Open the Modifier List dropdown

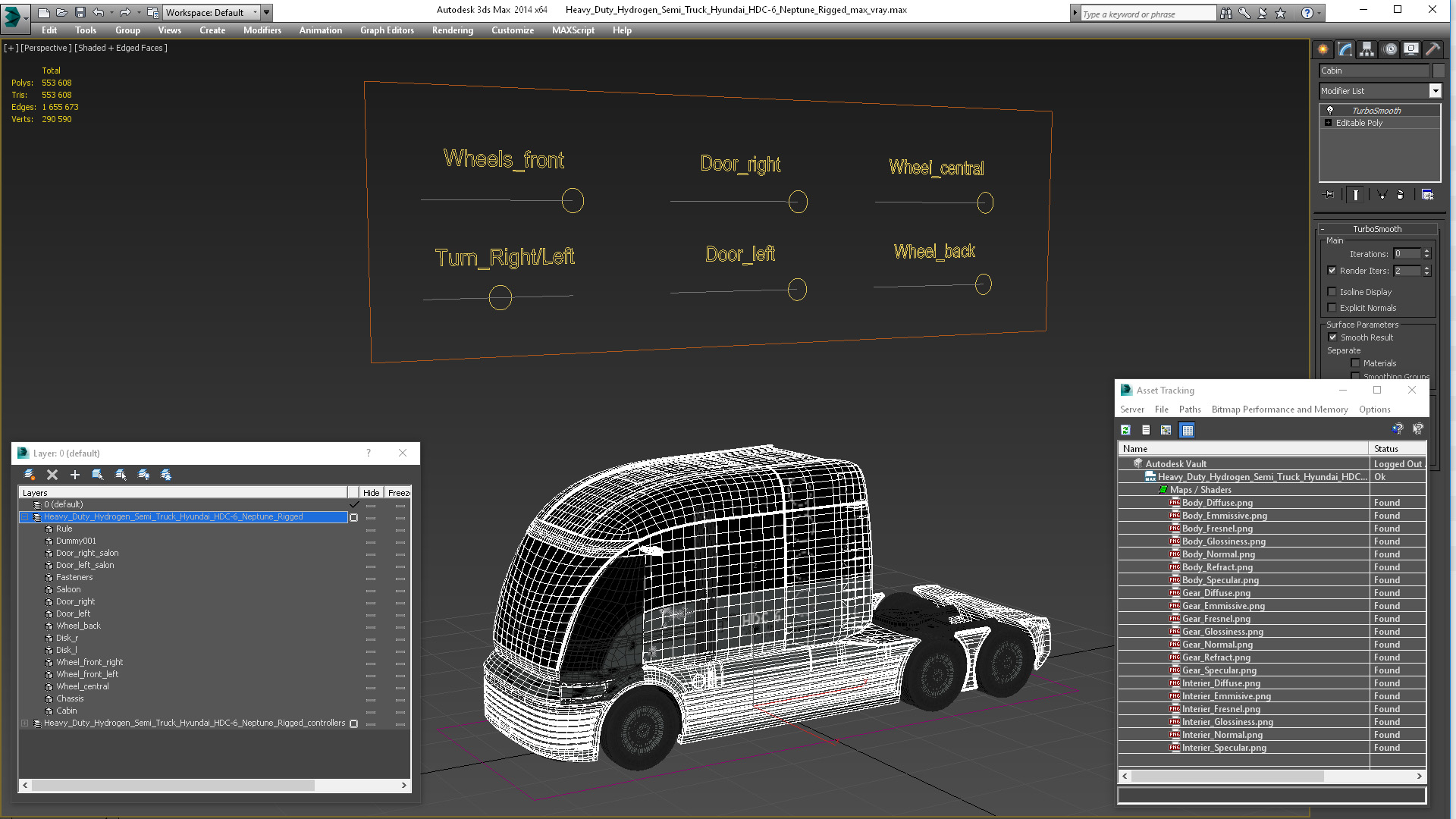click(x=1380, y=91)
